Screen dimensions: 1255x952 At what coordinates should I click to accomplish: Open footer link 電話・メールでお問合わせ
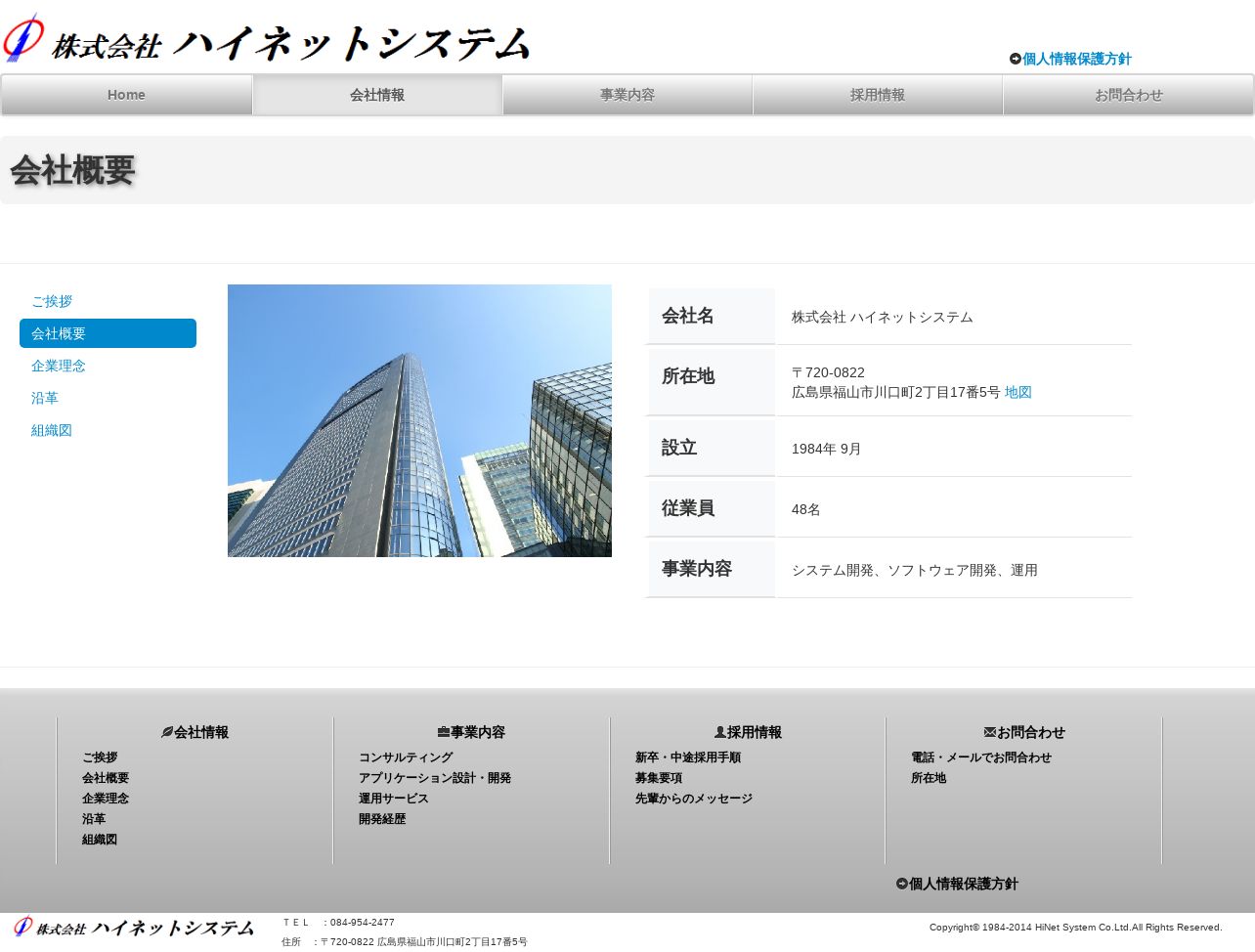point(981,757)
